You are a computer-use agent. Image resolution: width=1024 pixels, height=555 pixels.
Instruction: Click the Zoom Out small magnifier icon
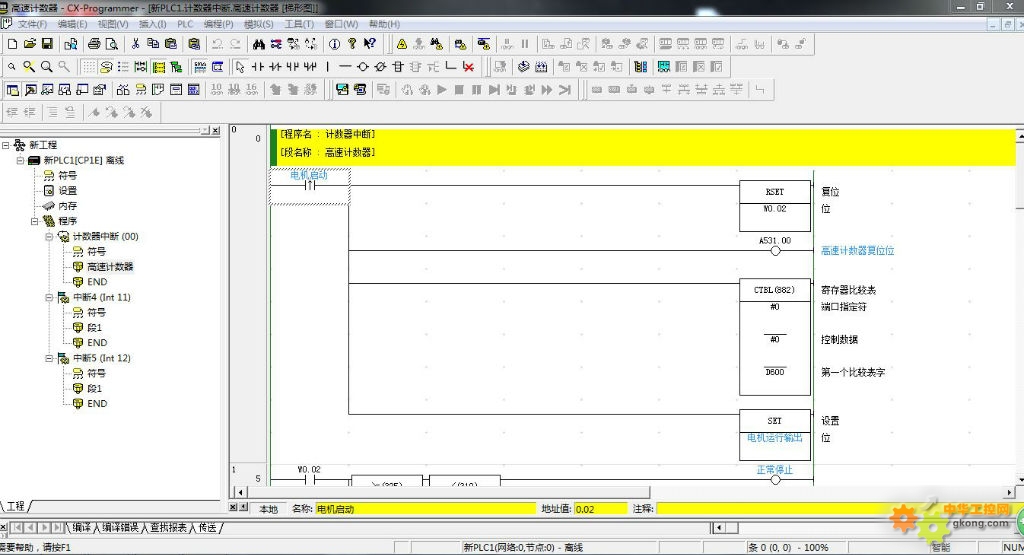(11, 67)
